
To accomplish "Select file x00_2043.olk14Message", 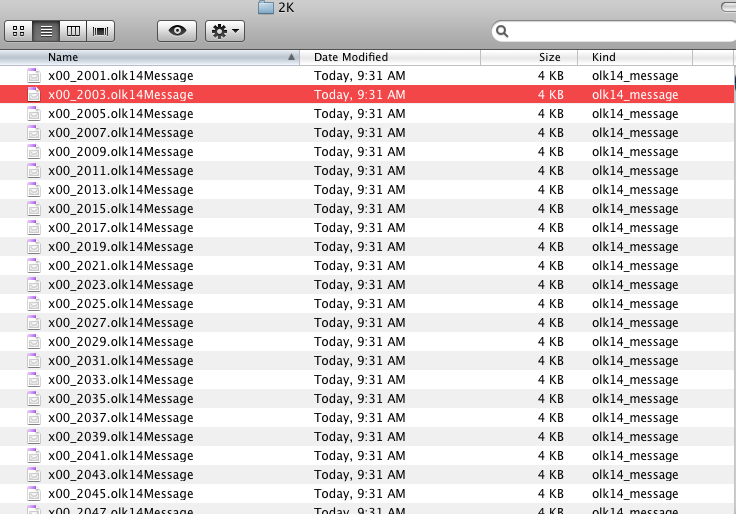I will [366, 475].
